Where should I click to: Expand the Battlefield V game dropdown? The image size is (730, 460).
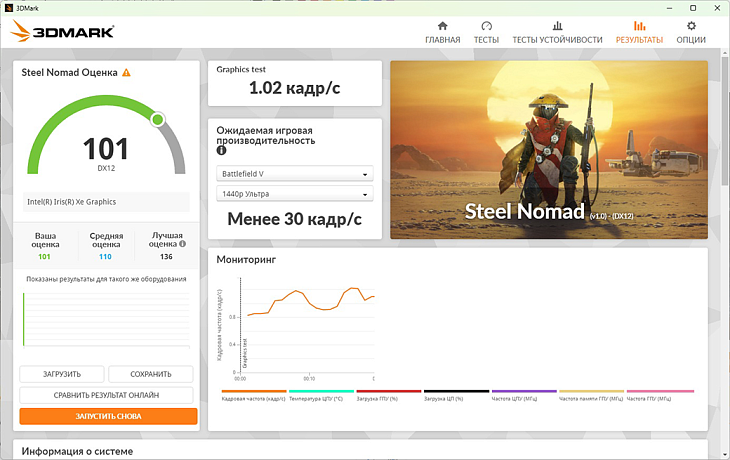294,173
